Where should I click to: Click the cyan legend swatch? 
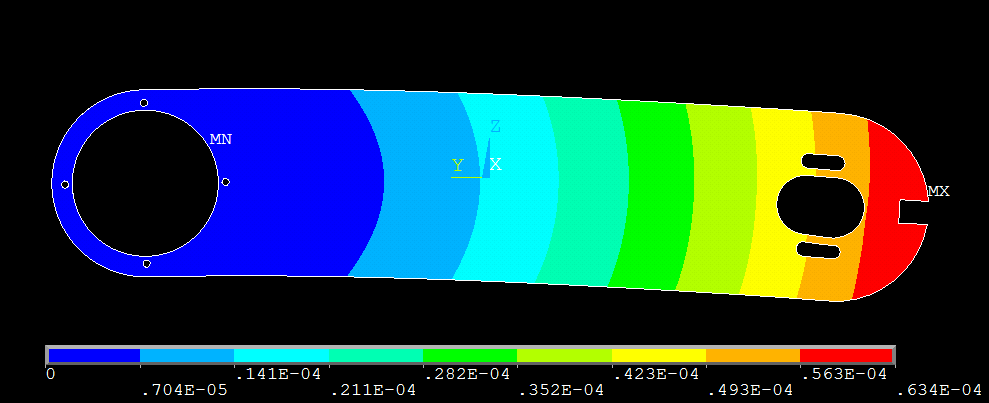point(281,355)
